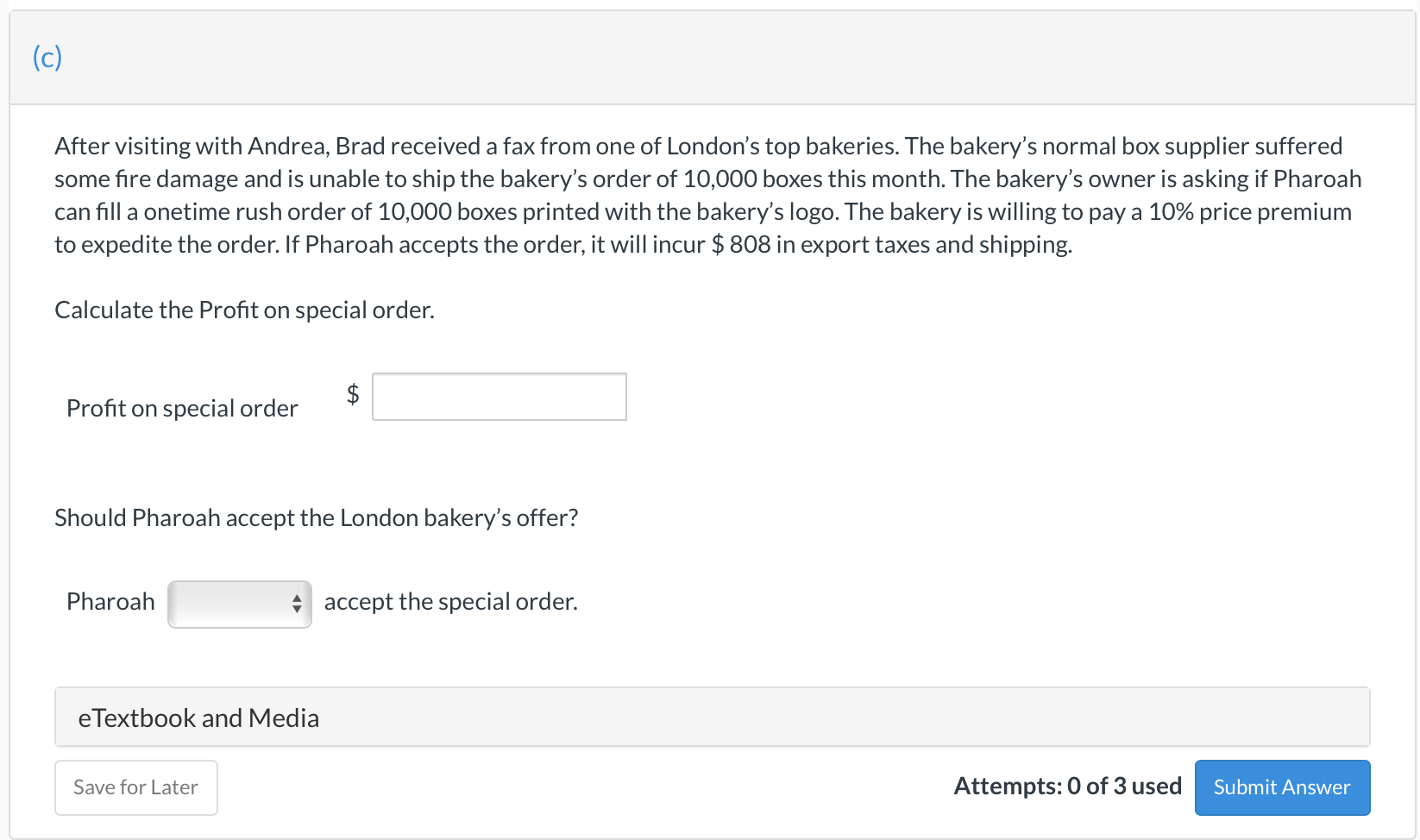Image resolution: width=1420 pixels, height=840 pixels.
Task: Click the 'accept the special order.' text
Action: [x=450, y=601]
